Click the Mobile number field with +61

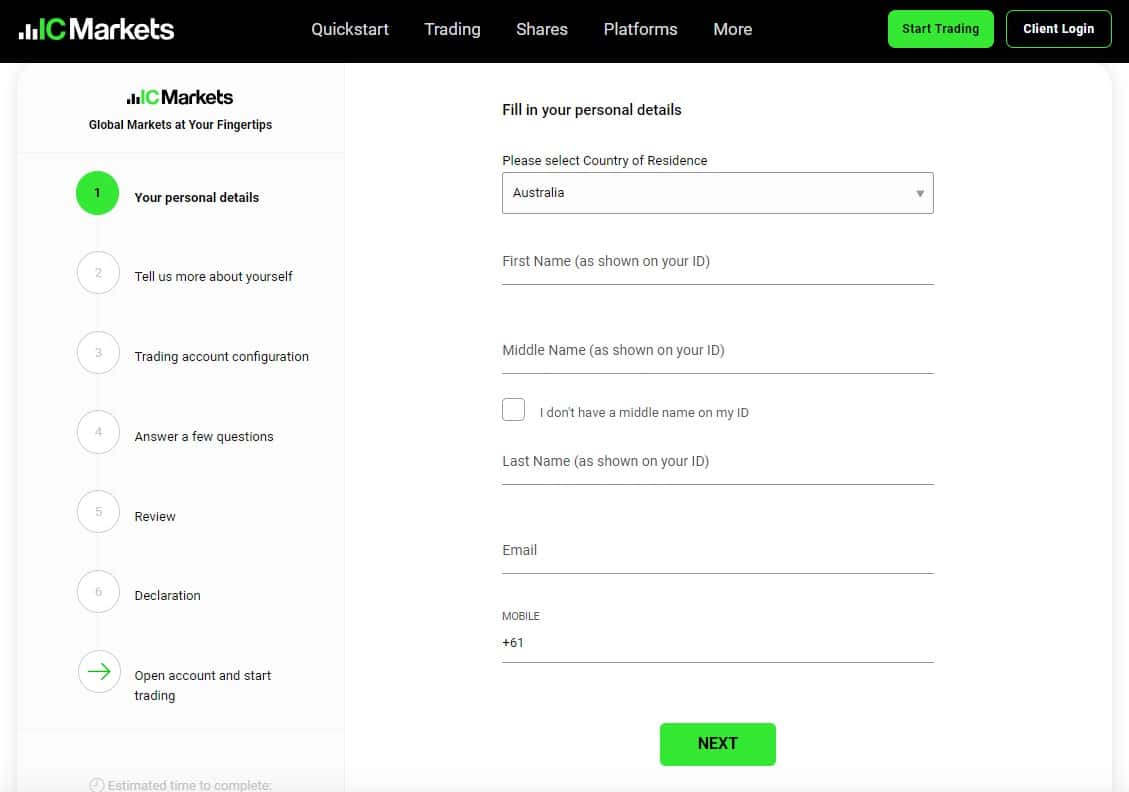[718, 642]
